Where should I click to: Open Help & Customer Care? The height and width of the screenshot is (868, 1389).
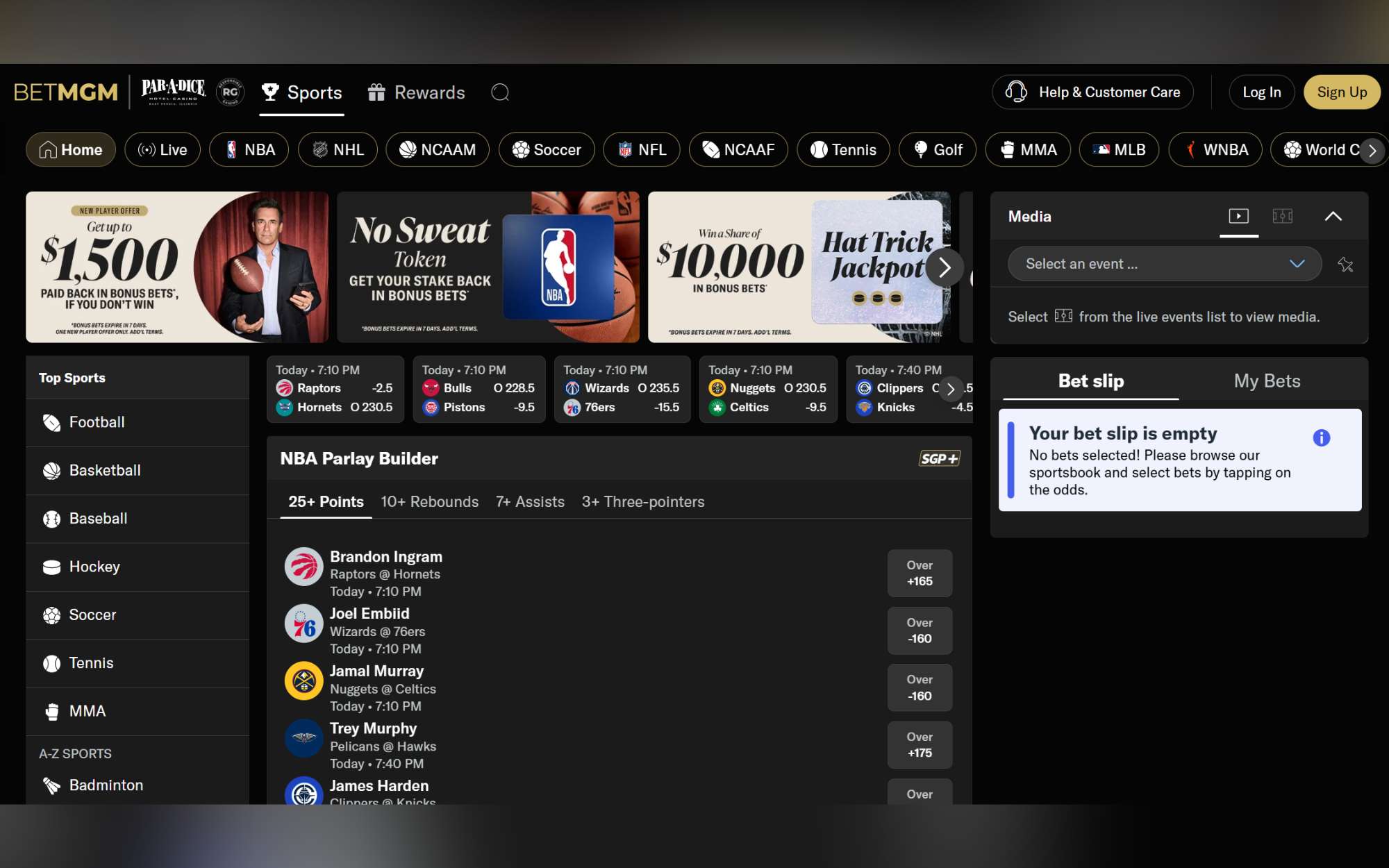click(1092, 92)
